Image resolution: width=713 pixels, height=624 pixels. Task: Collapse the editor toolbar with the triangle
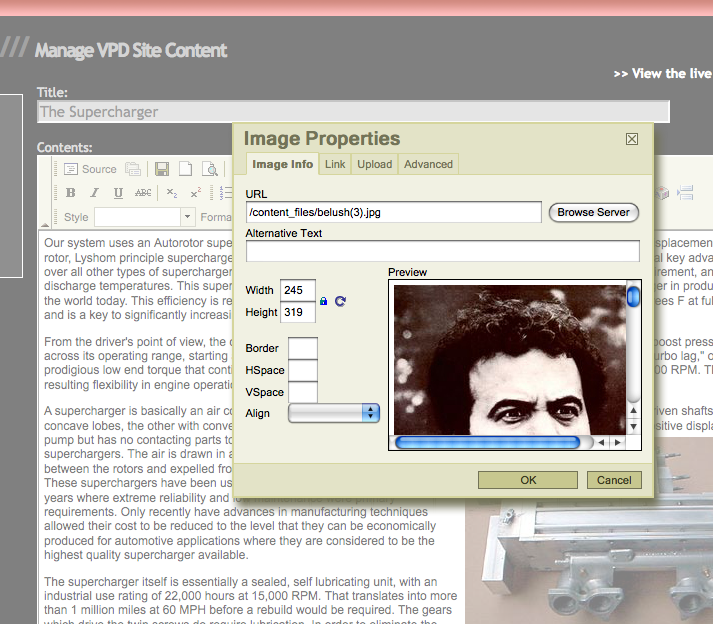coord(45,225)
